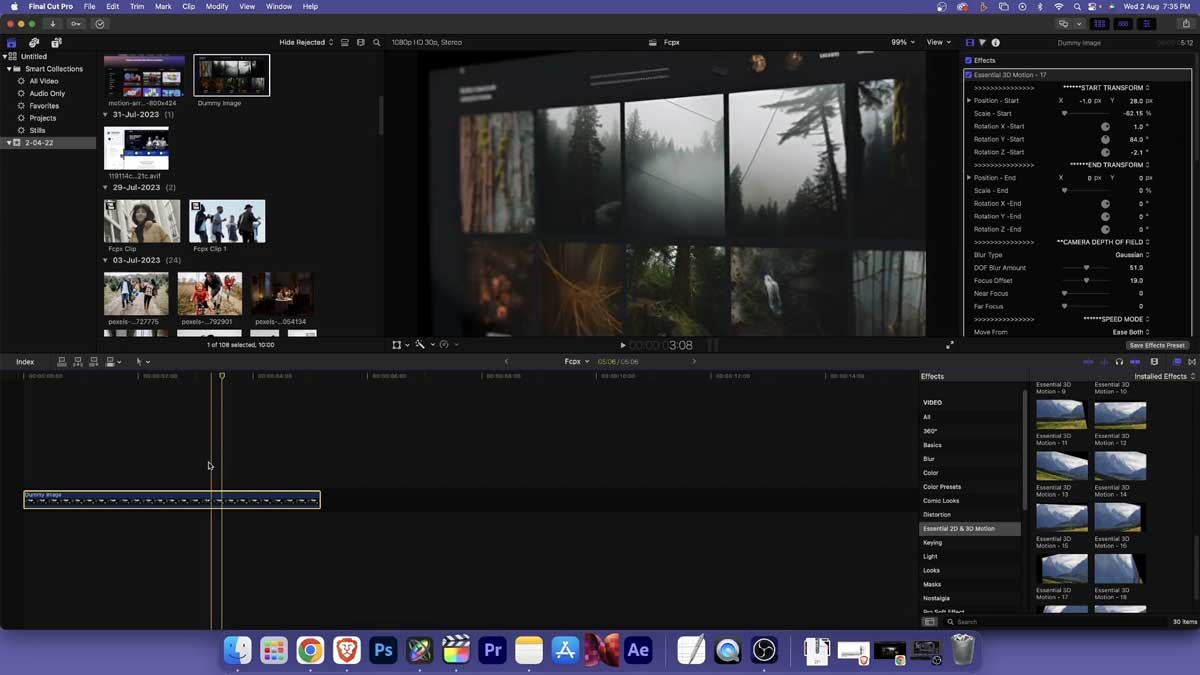Adjust the Focus Offset slider
Image resolution: width=1200 pixels, height=675 pixels.
pos(1086,281)
